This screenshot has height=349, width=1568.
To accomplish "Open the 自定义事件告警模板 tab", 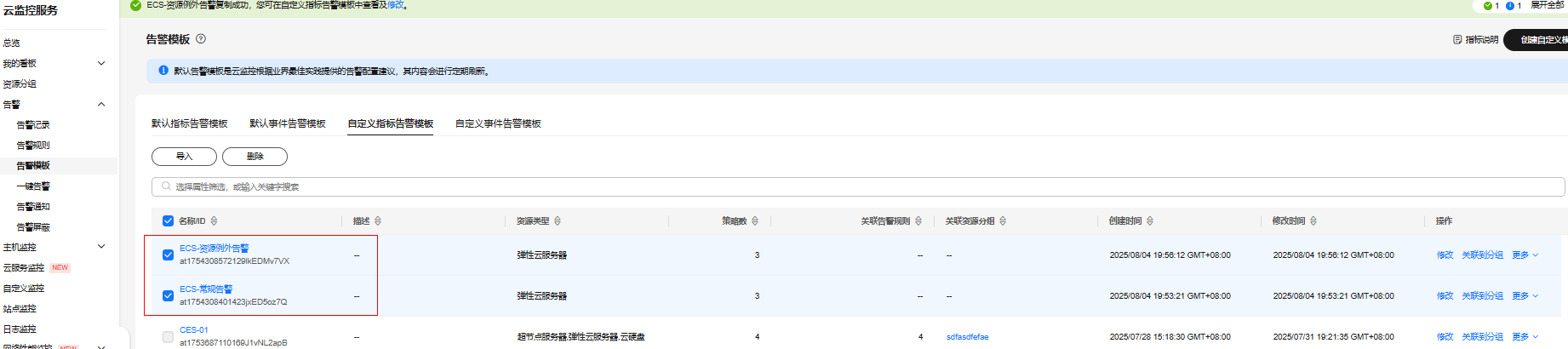I will pyautogui.click(x=498, y=123).
